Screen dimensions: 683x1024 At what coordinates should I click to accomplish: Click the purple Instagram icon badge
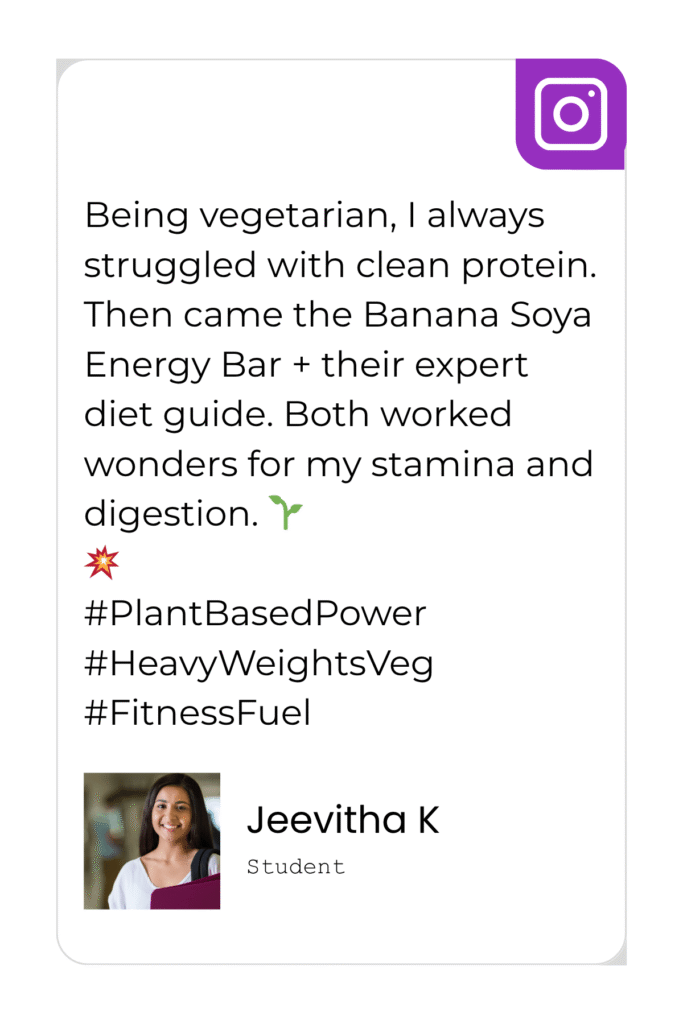571,114
